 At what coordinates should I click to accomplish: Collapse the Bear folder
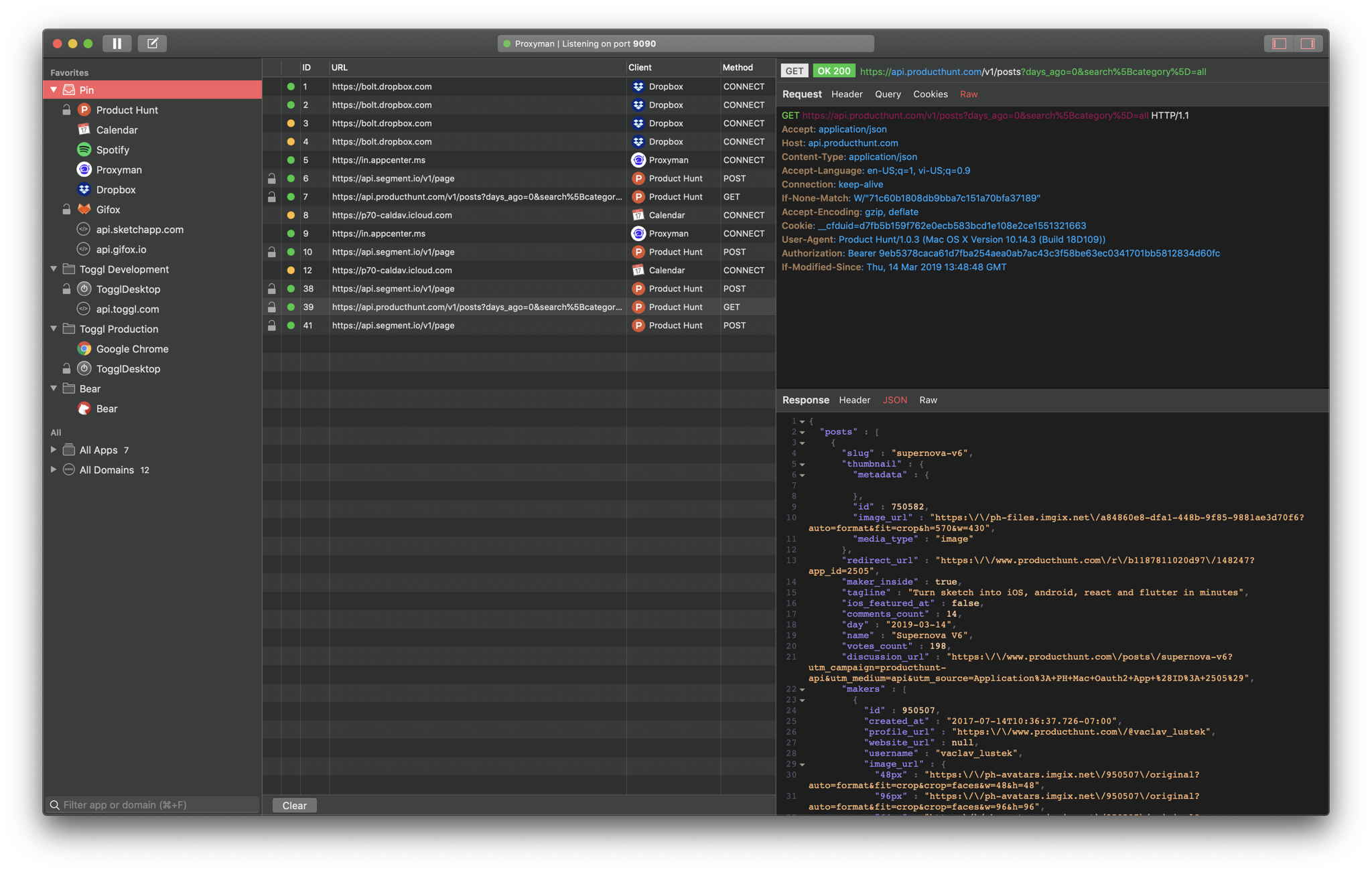pyautogui.click(x=54, y=388)
